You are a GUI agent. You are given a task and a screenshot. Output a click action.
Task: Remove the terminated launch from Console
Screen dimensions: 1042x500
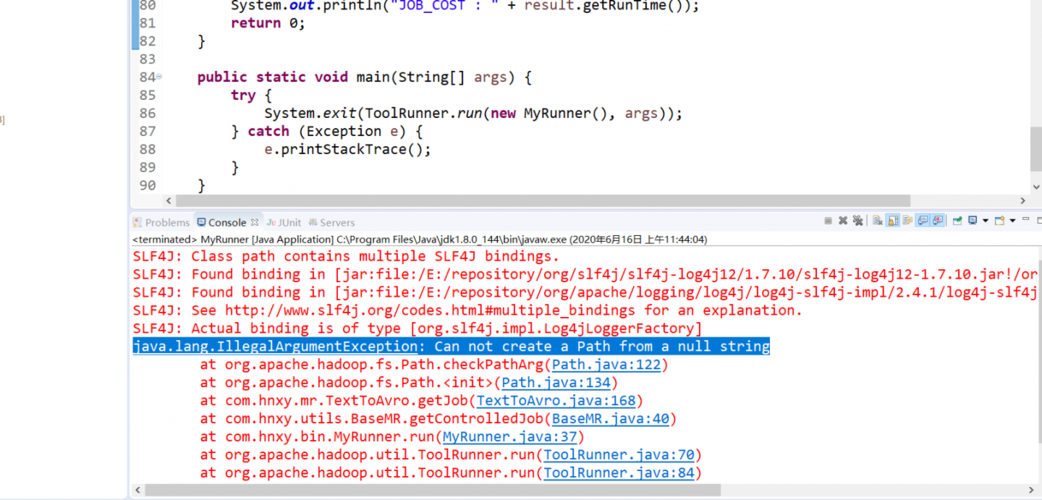843,221
